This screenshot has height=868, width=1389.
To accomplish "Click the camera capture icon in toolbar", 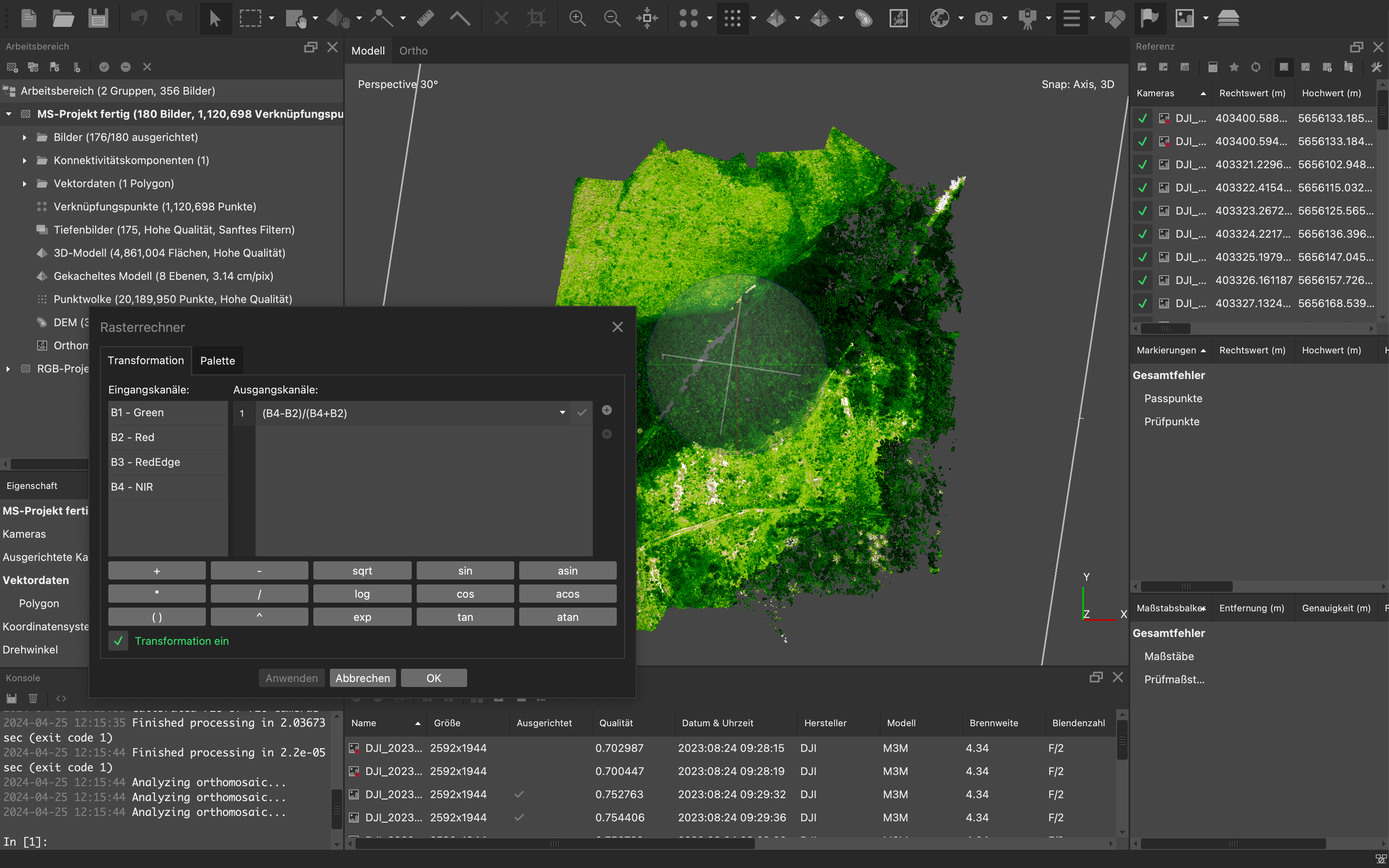I will click(984, 18).
